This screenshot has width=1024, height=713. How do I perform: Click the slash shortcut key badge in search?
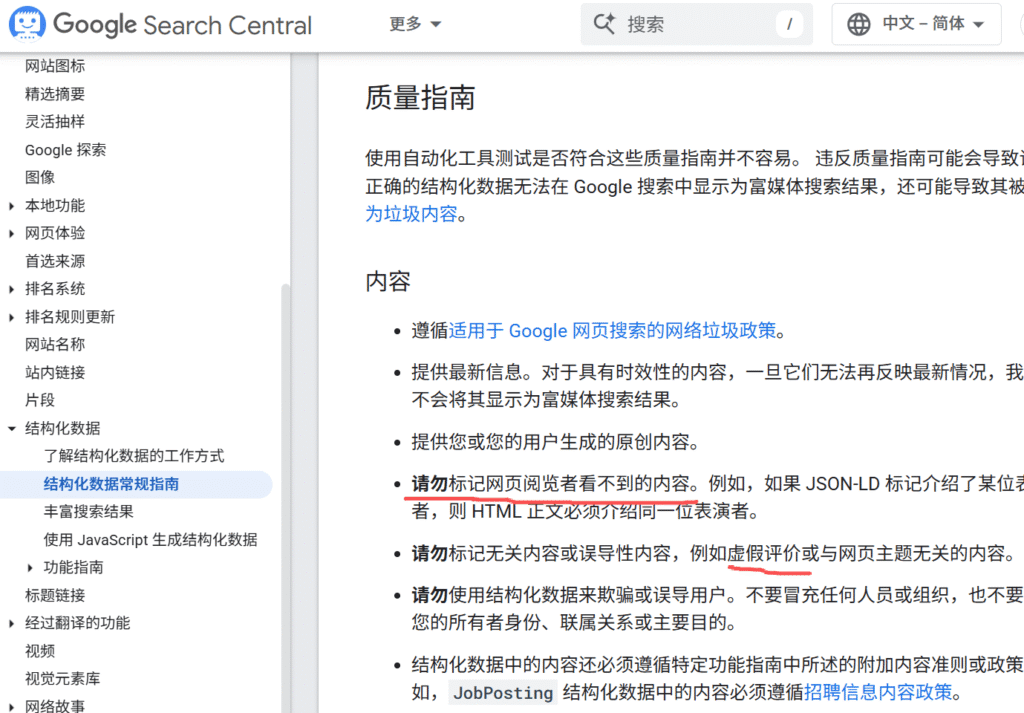(790, 24)
